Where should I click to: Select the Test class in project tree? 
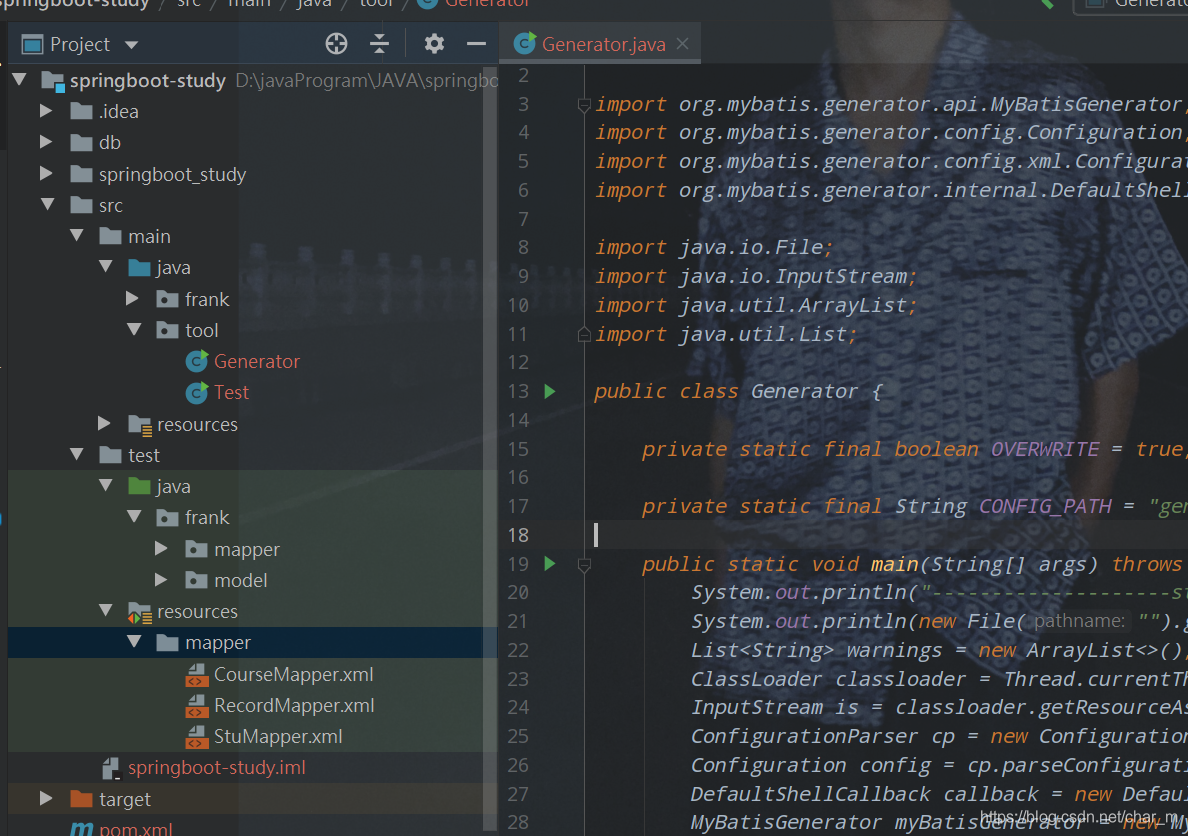click(231, 393)
